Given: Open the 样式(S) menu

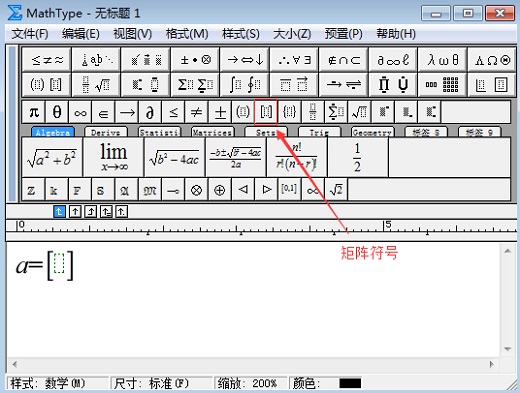Looking at the screenshot, I should (241, 34).
